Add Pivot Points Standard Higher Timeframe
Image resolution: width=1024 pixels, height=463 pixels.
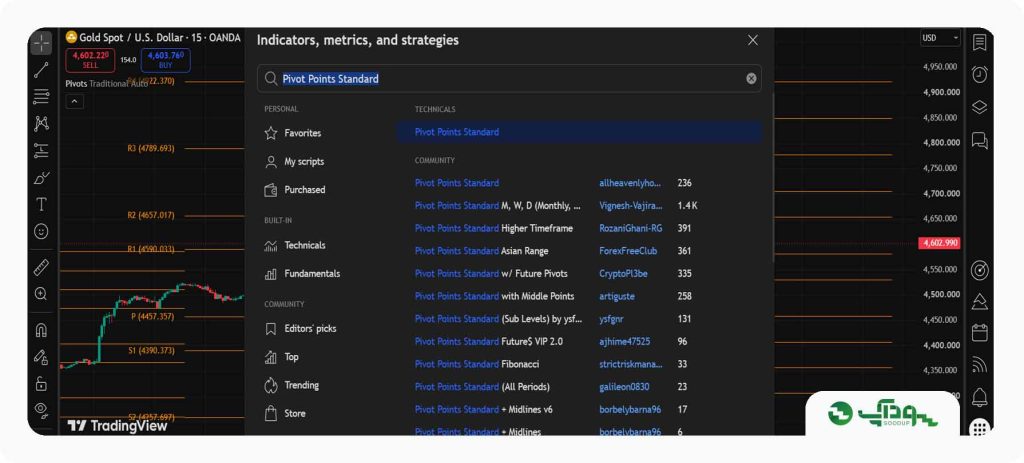pyautogui.click(x=579, y=229)
